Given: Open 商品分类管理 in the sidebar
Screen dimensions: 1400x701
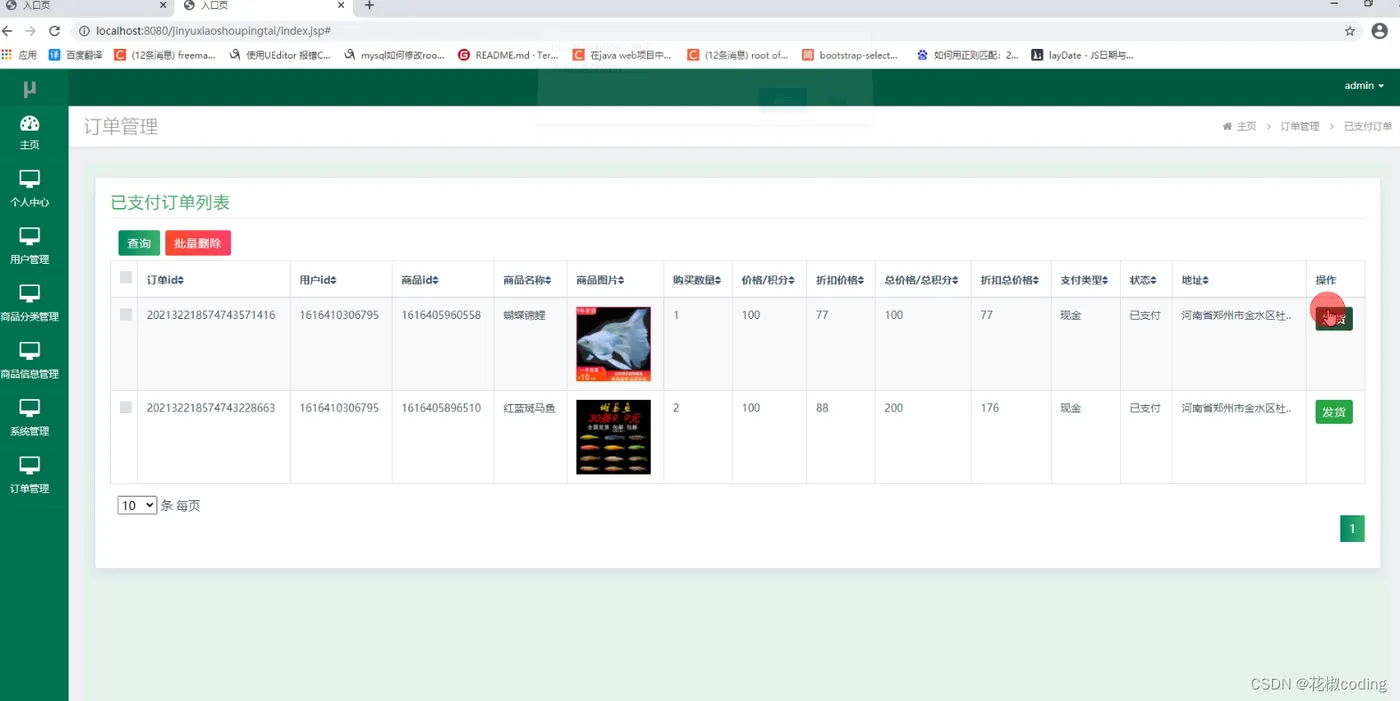Looking at the screenshot, I should 30,302.
